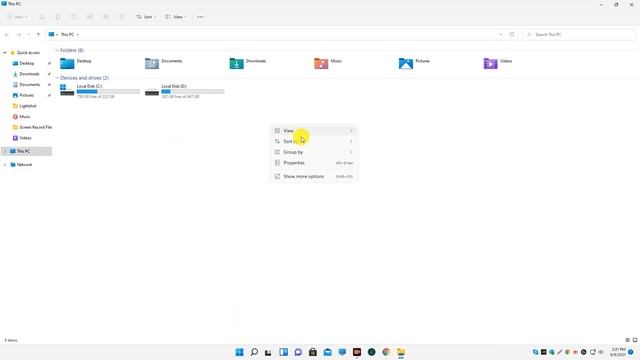Refresh the This PC view
Viewport: 640px width, 360px height.
[512, 35]
